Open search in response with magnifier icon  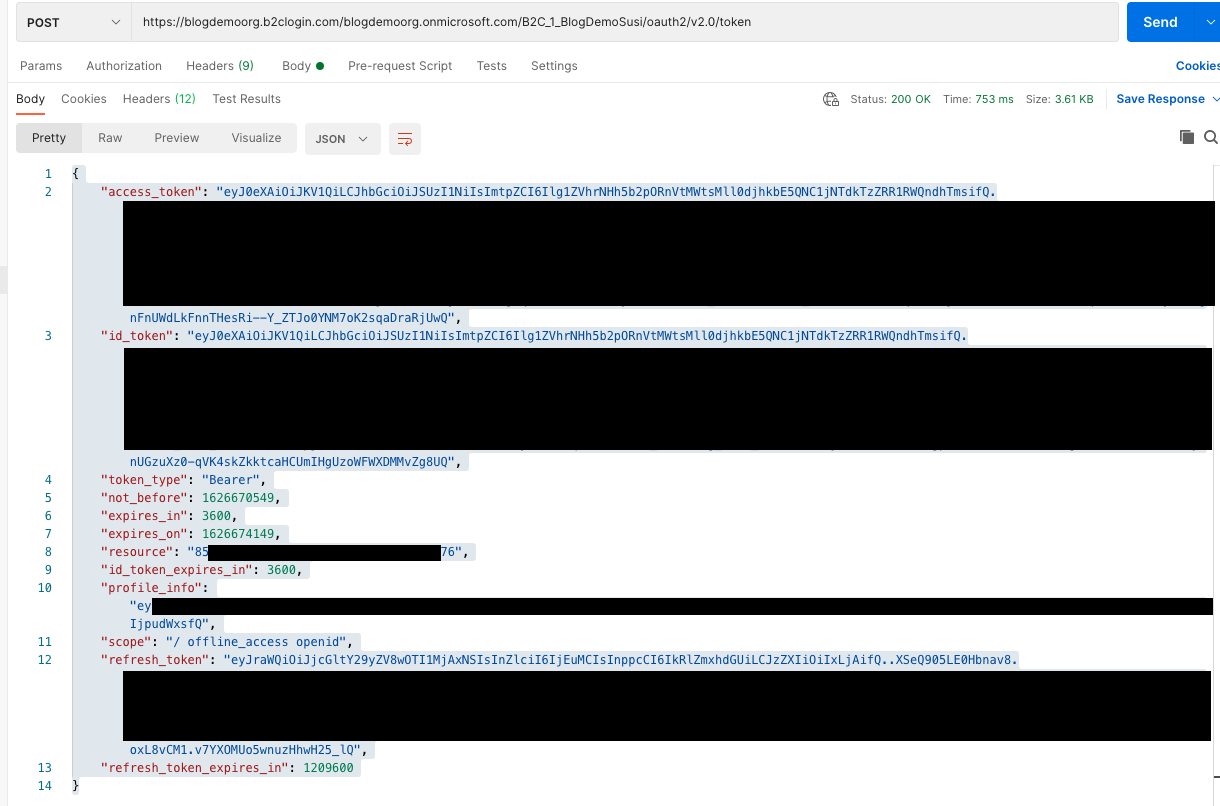pyautogui.click(x=1211, y=137)
